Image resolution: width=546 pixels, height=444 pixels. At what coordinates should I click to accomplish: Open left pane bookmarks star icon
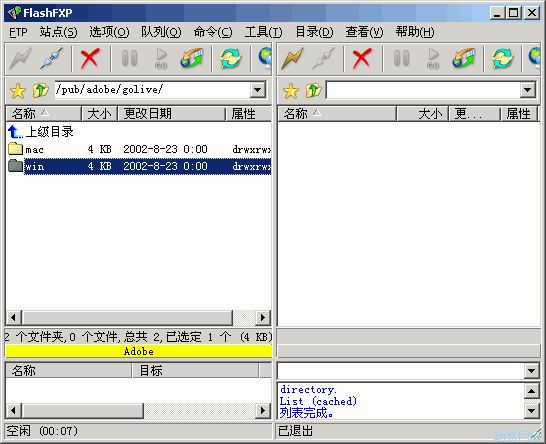(x=18, y=91)
